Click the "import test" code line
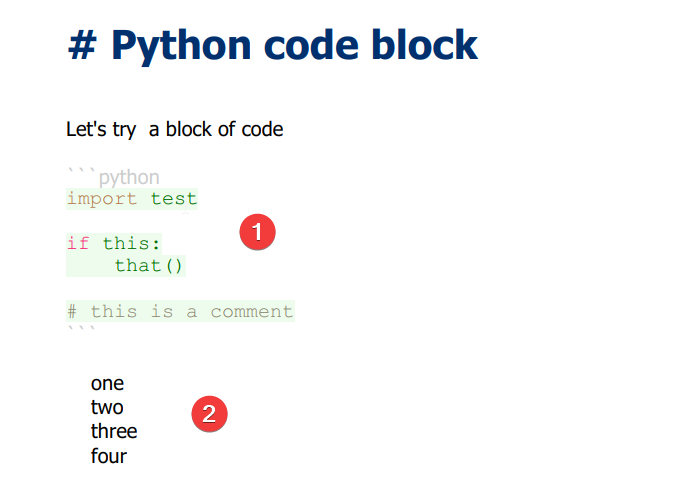Screen dimensions: 693x493 [x=132, y=199]
